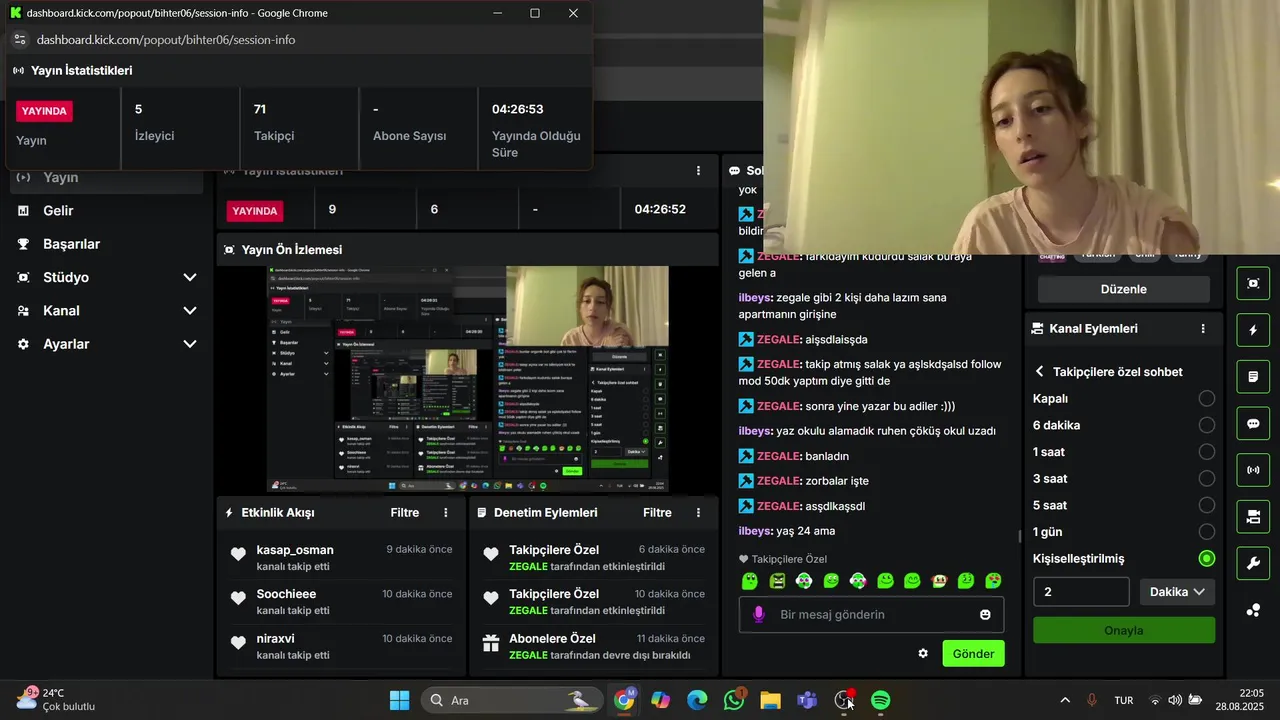Image resolution: width=1280 pixels, height=720 pixels.
Task: Click the focus frame icon in right toolbar
Action: point(1253,283)
